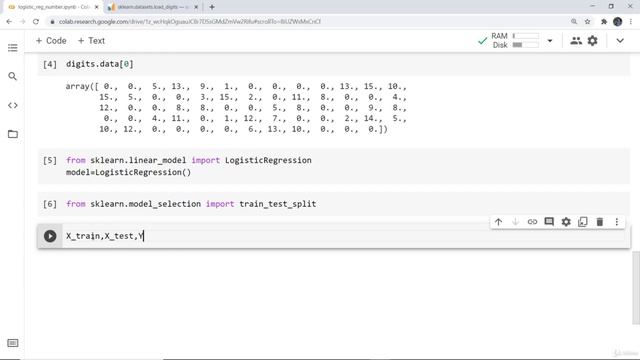The height and width of the screenshot is (360, 640).
Task: Open find and replace search icon
Action: tap(13, 76)
